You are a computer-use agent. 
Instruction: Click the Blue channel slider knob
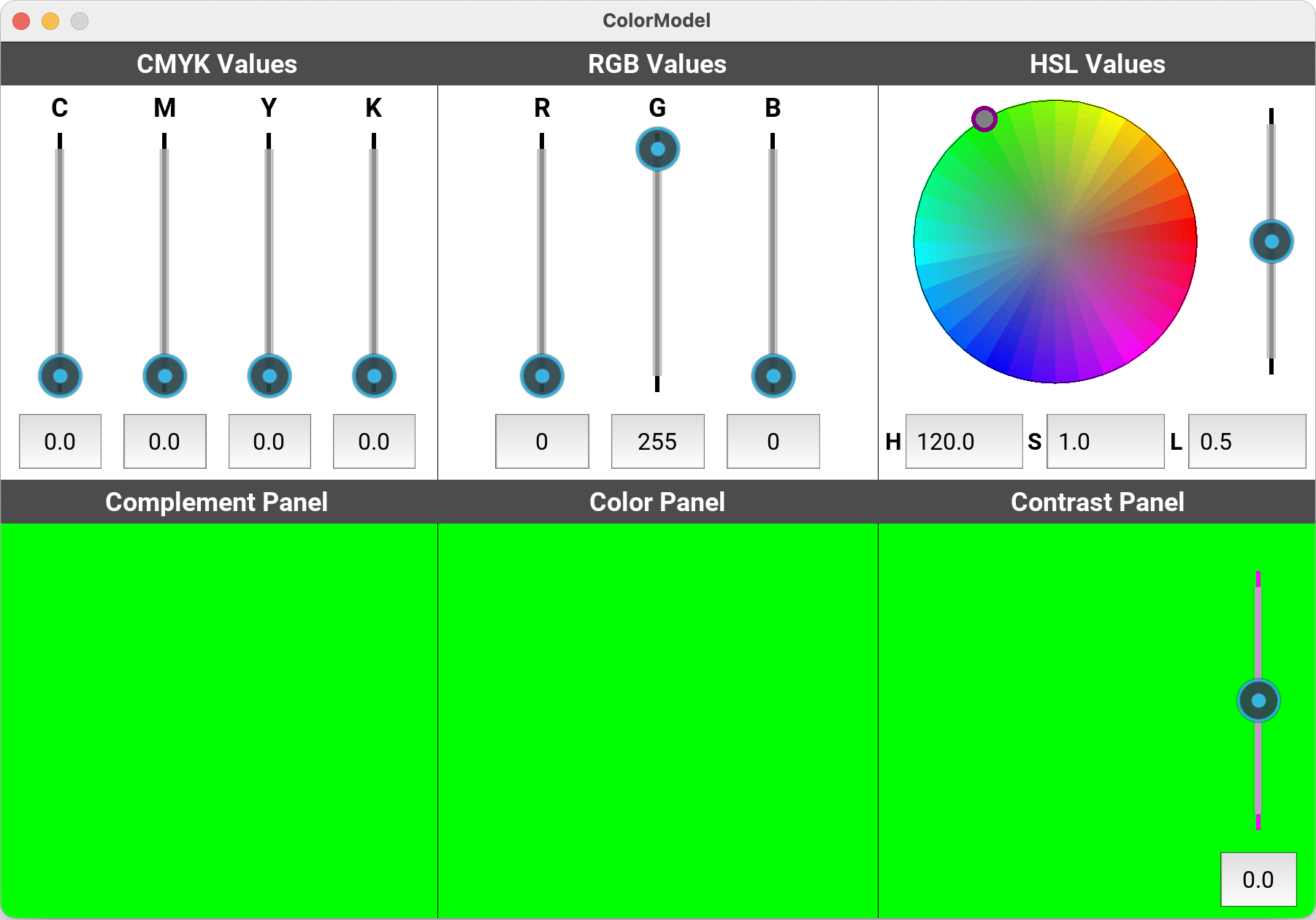(773, 376)
